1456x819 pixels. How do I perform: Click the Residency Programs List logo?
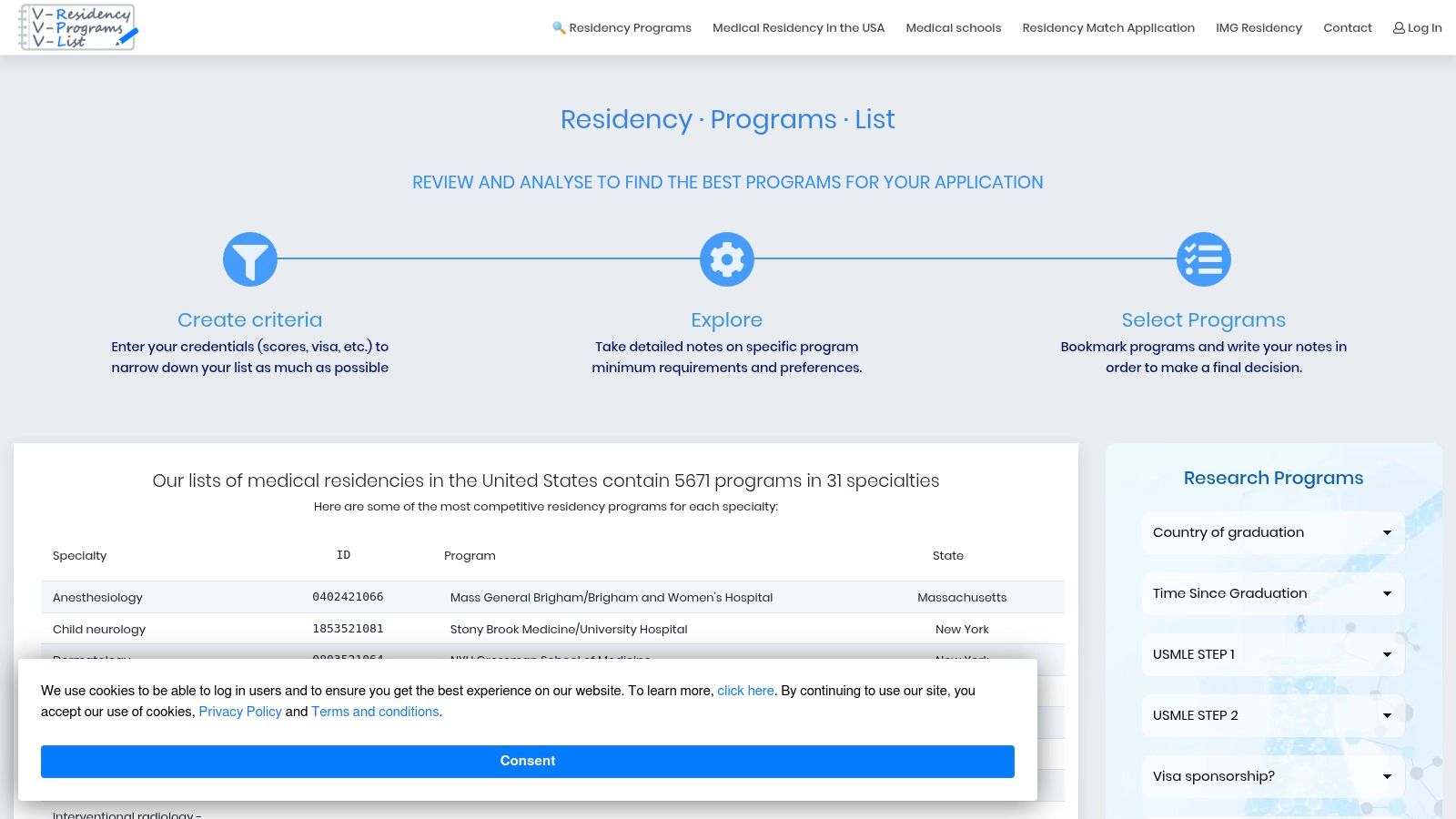pos(78,27)
